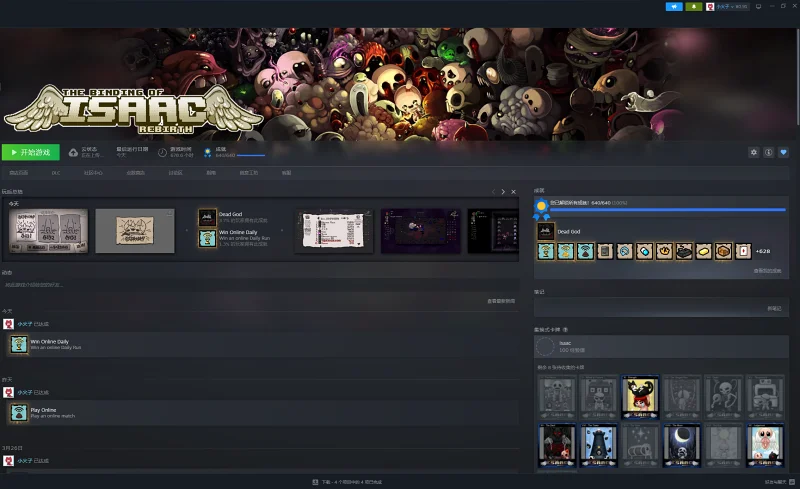Open the 指南 guides tab

coord(211,173)
